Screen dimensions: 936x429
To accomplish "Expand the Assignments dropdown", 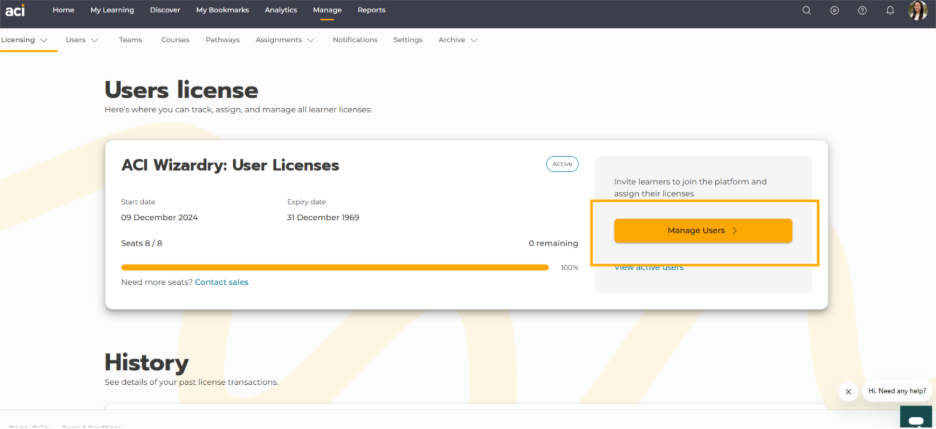I will click(285, 40).
